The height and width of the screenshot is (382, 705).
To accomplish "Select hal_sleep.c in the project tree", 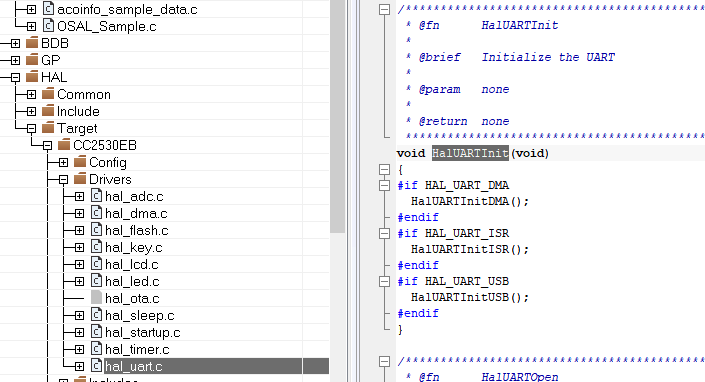I will 139,315.
